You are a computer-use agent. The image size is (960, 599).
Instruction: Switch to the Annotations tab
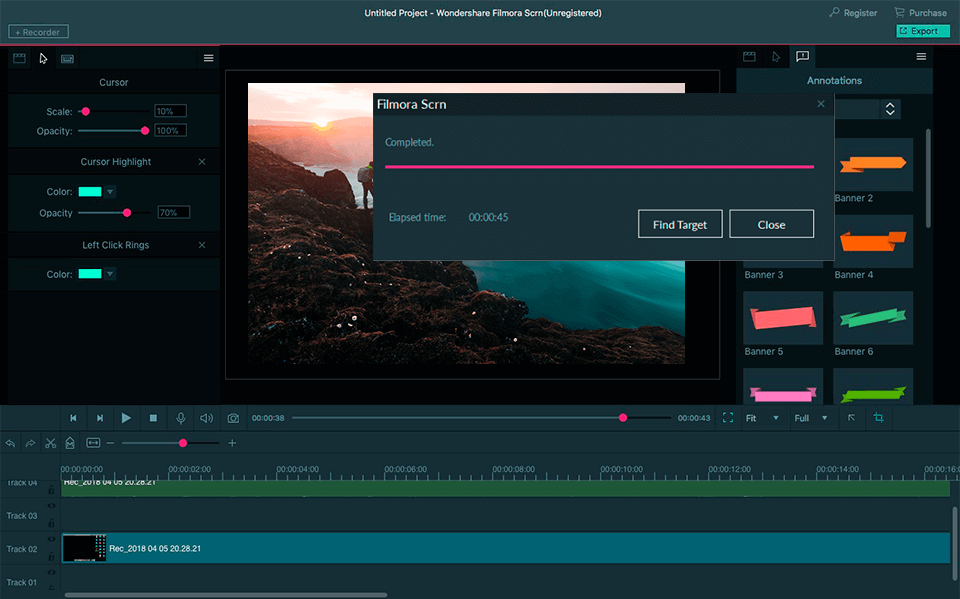click(x=802, y=57)
